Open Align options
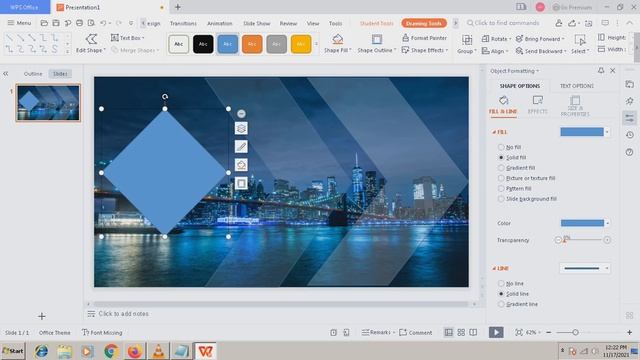Image resolution: width=640 pixels, height=360 pixels. coord(495,51)
